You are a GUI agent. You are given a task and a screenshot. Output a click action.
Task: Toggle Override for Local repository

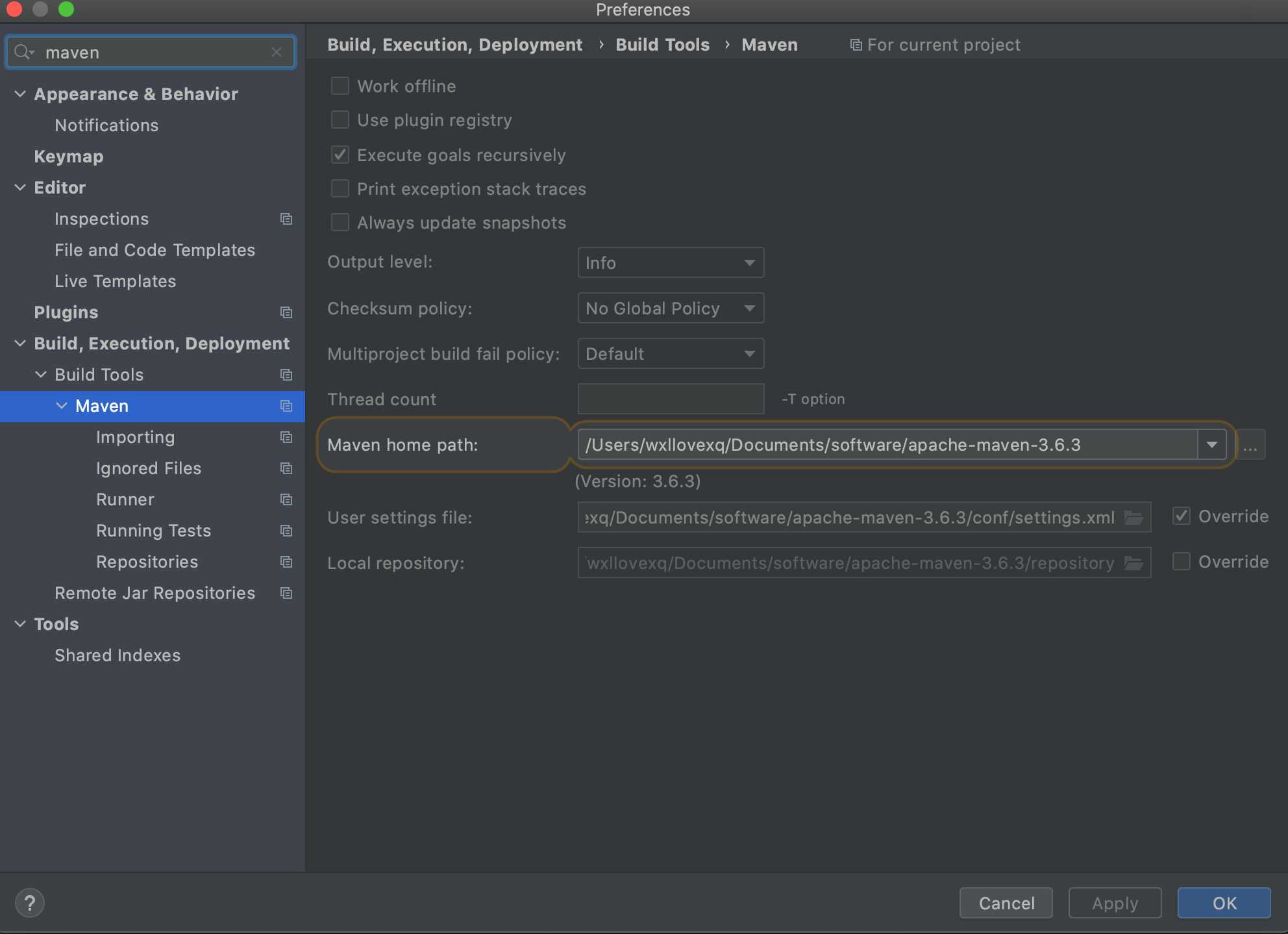(1182, 562)
